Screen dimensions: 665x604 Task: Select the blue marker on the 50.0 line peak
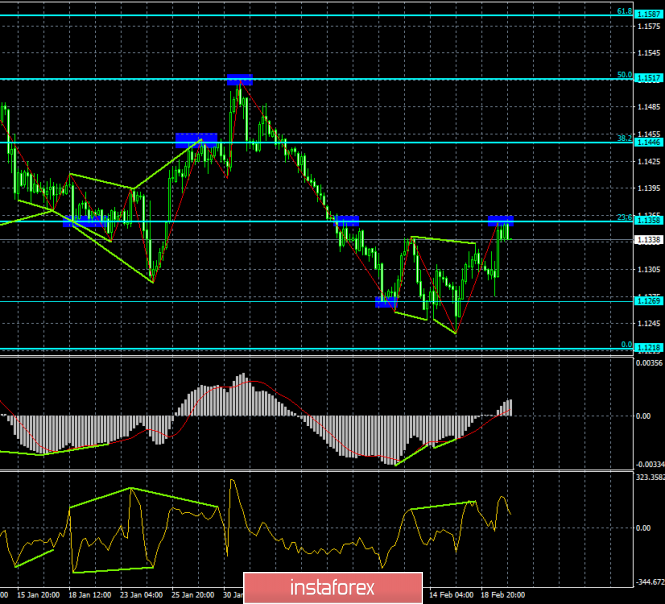[x=240, y=80]
